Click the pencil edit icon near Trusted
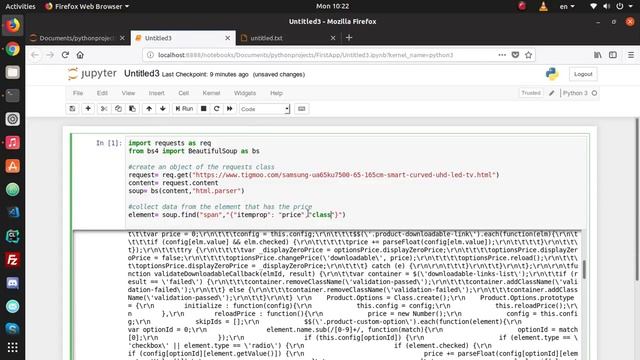The image size is (640, 360). pos(552,93)
